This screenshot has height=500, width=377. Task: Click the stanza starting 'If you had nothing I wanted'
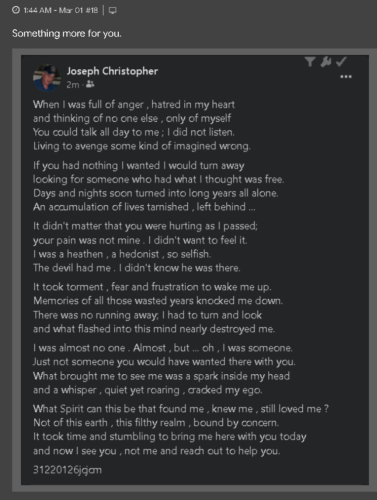coord(159,186)
